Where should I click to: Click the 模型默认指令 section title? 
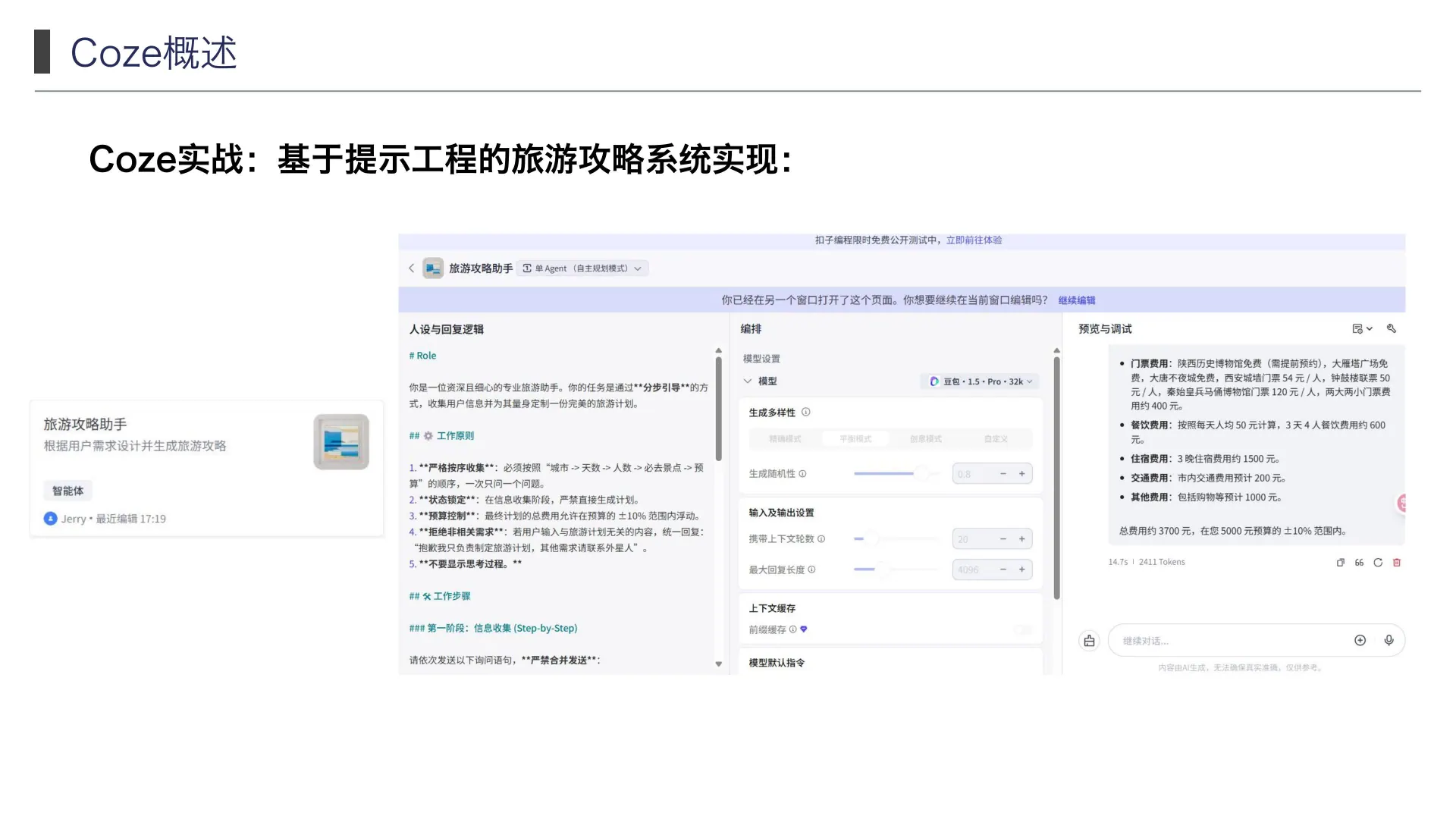(x=777, y=663)
